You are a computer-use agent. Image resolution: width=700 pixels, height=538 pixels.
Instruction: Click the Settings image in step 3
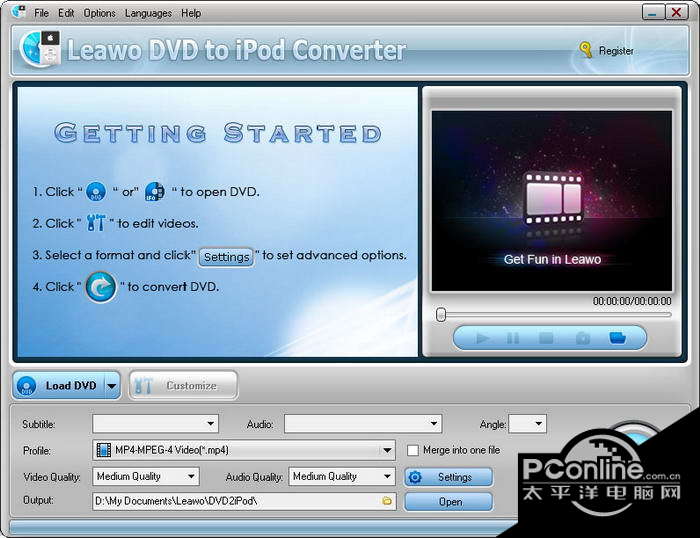tap(226, 257)
